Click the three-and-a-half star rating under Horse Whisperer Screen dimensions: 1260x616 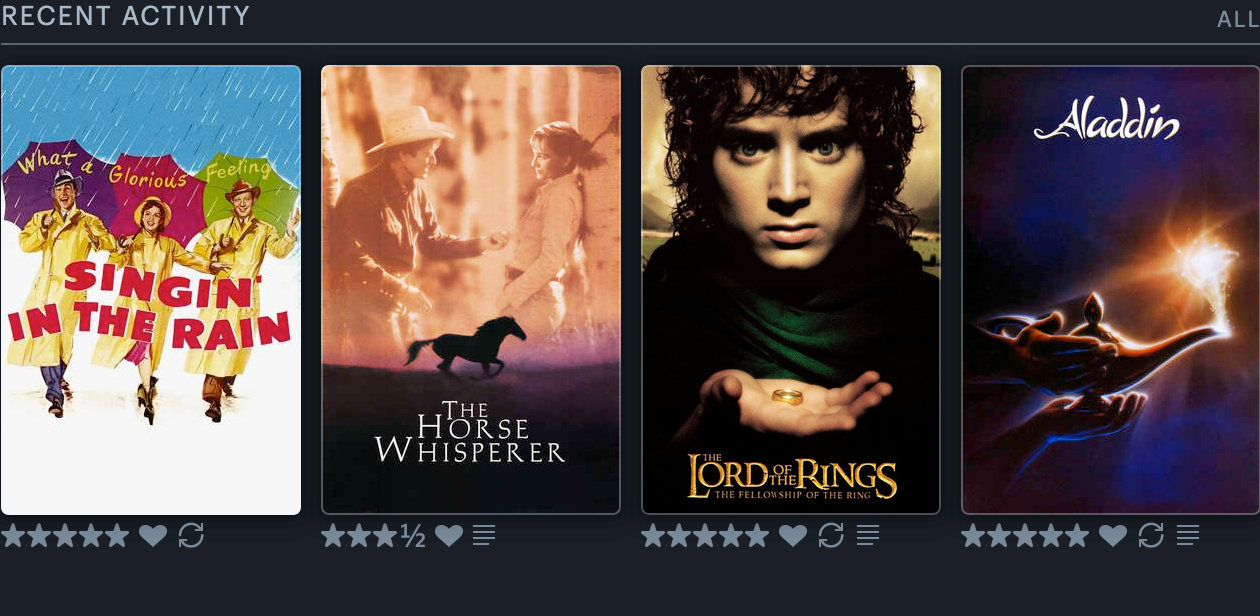click(374, 536)
